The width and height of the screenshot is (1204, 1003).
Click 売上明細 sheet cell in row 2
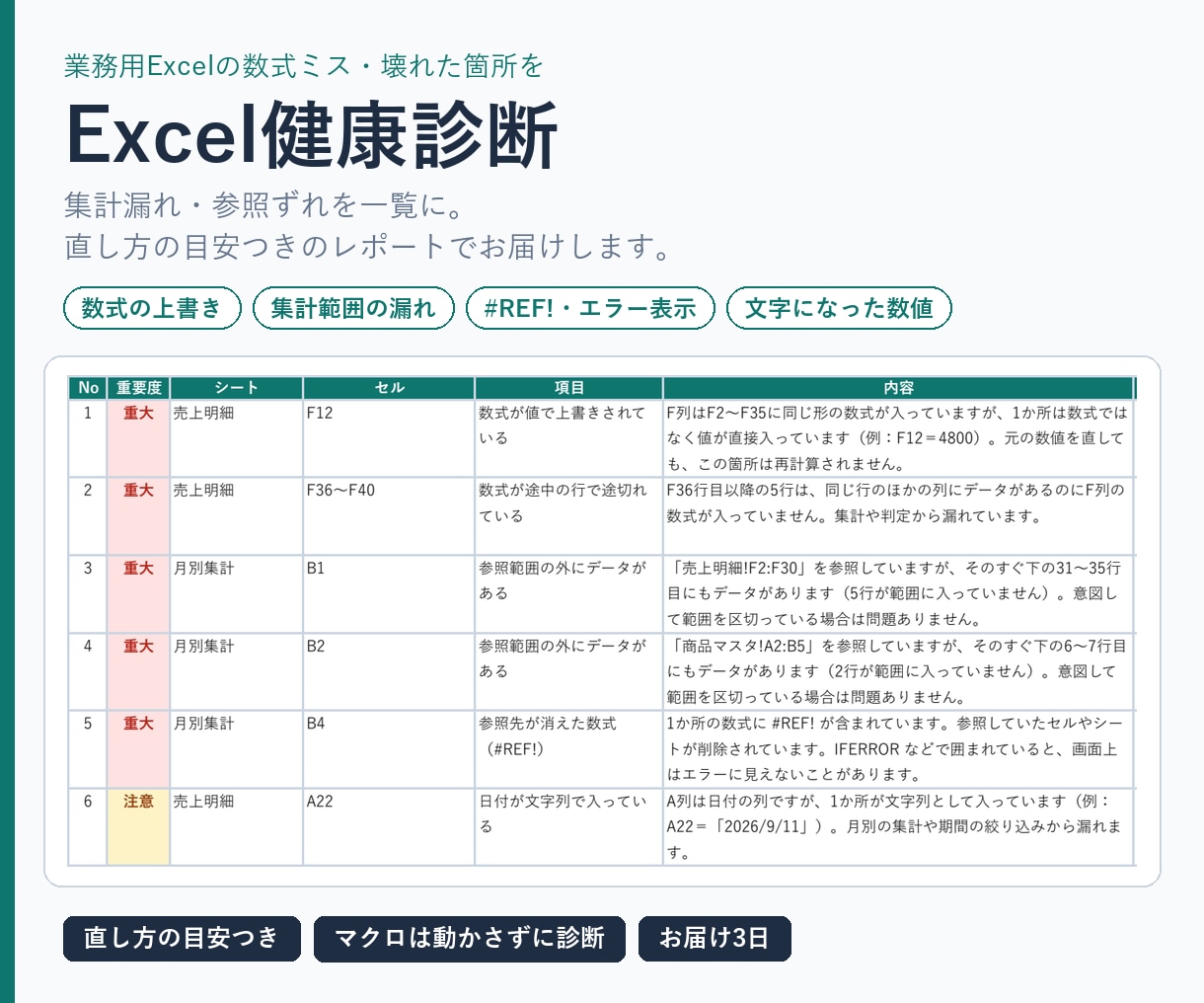click(x=237, y=516)
